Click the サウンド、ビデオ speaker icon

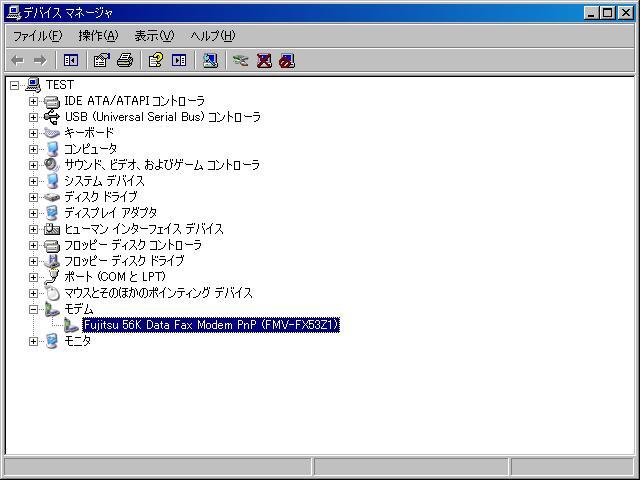(52, 165)
